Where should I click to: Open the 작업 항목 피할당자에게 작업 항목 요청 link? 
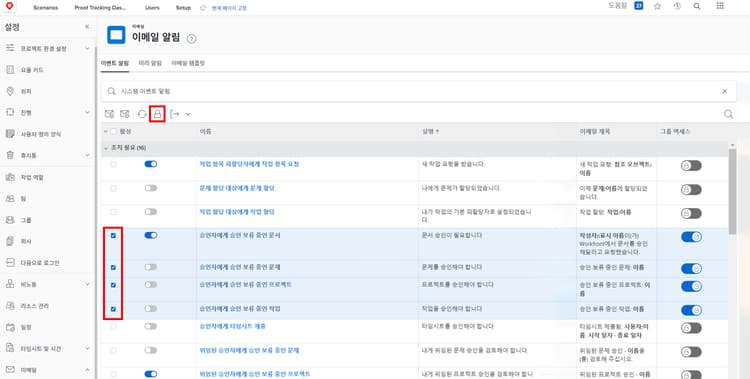[249, 164]
